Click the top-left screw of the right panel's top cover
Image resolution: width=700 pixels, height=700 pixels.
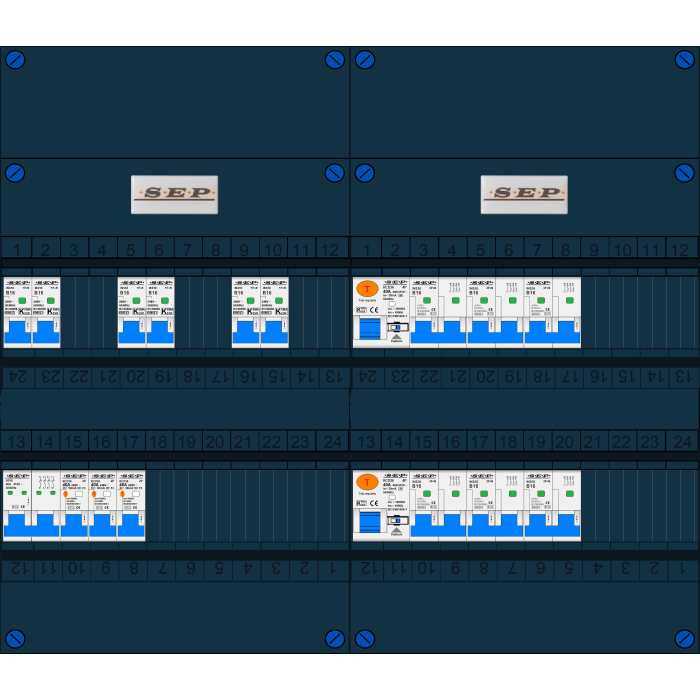click(365, 59)
